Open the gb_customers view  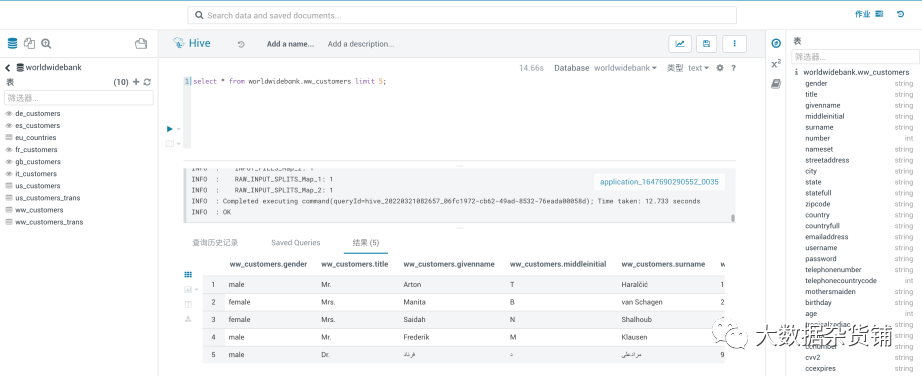coord(38,162)
